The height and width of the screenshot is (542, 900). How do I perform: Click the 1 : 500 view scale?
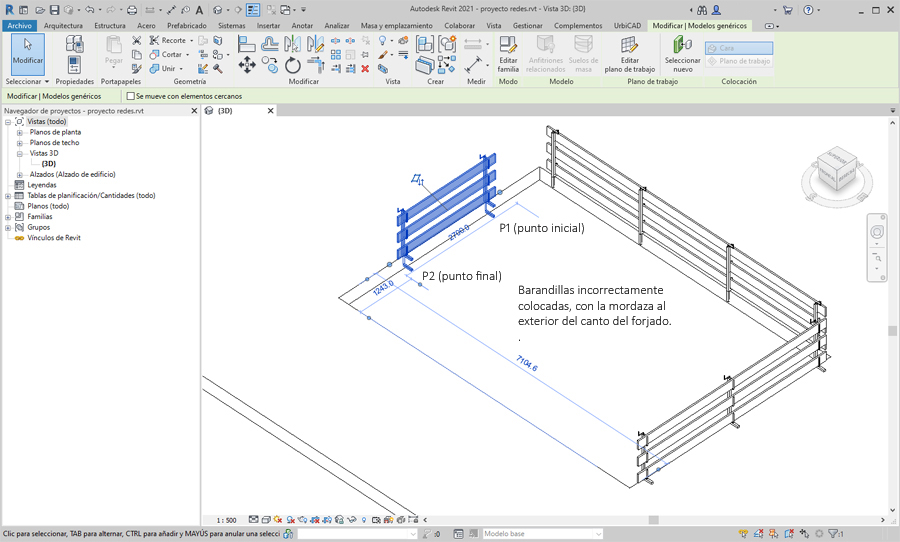point(226,520)
